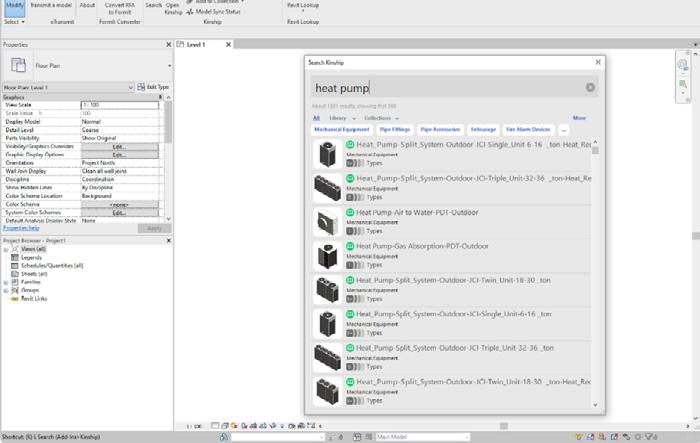
Task: Open the Select dropdown under Modify
Action: coord(14,21)
